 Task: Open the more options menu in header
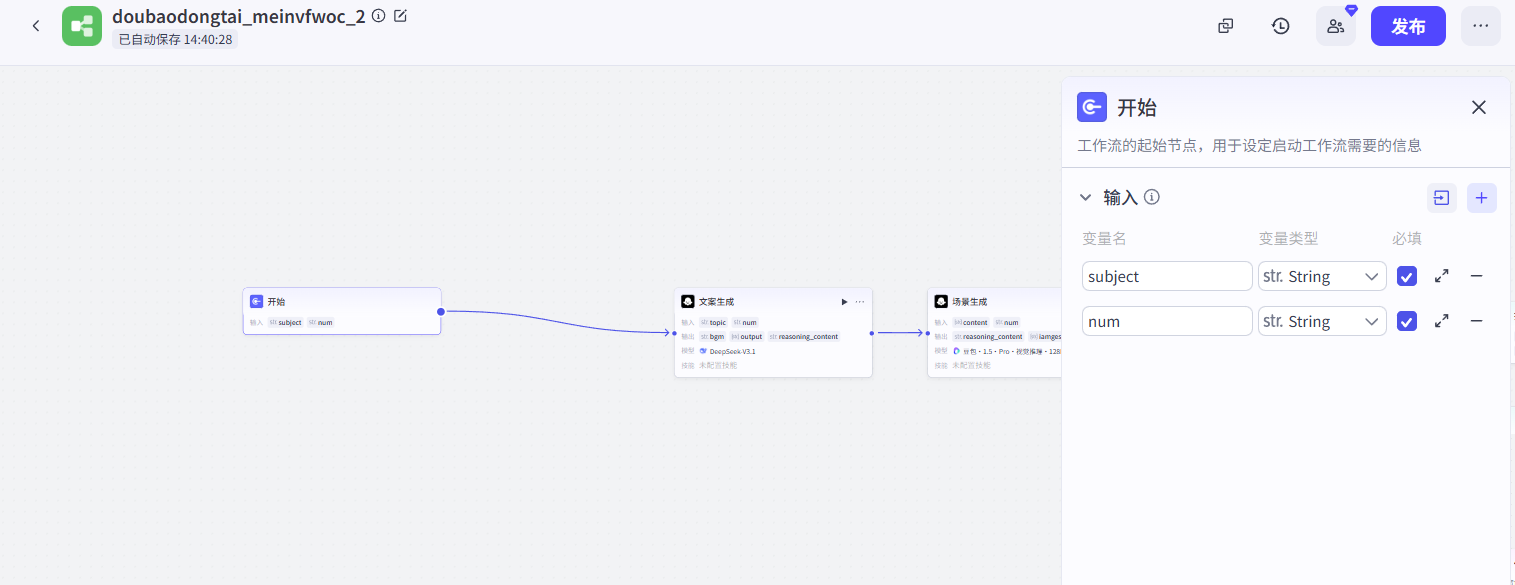[1480, 26]
